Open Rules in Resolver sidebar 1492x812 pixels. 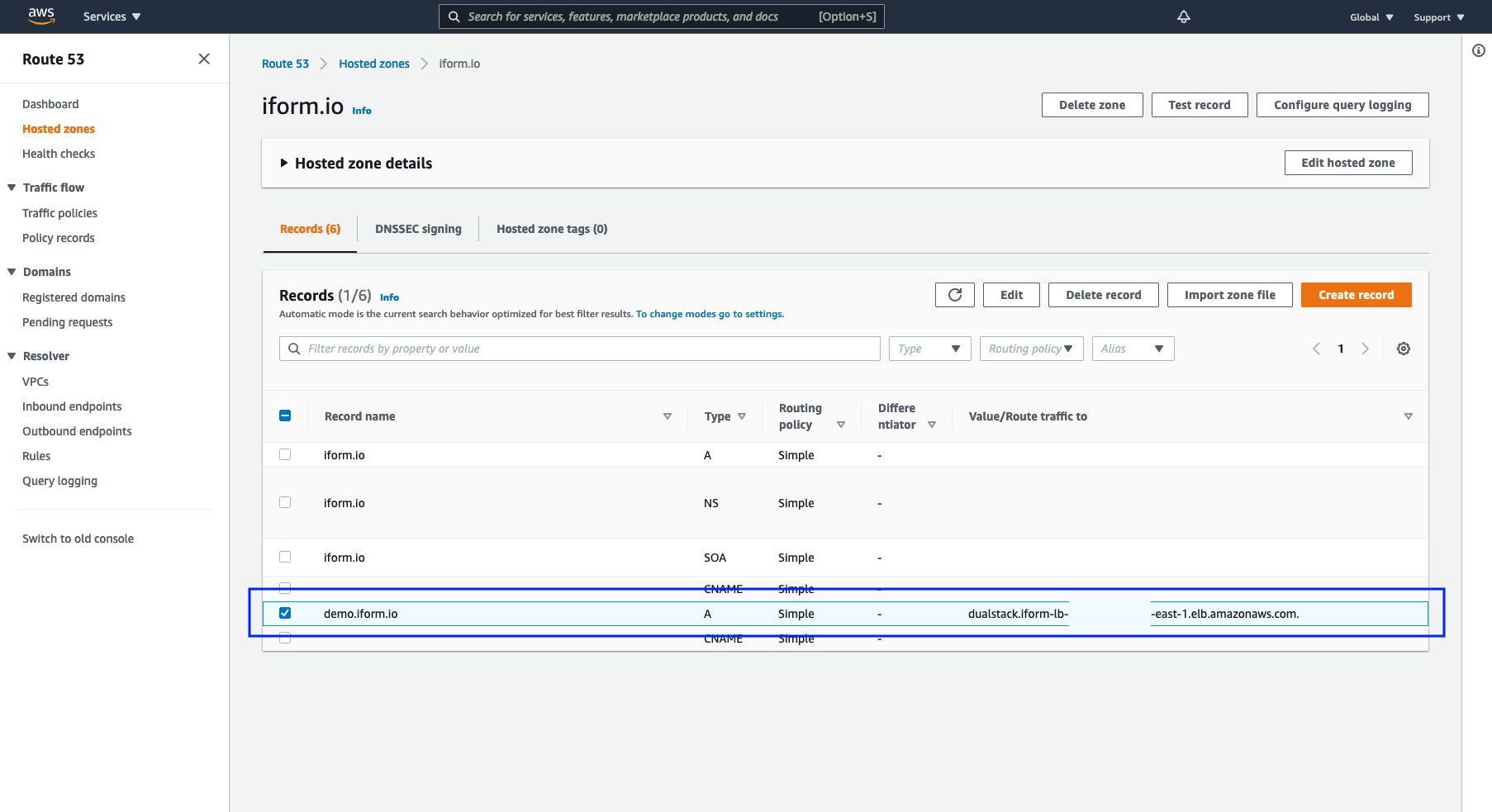pyautogui.click(x=36, y=456)
